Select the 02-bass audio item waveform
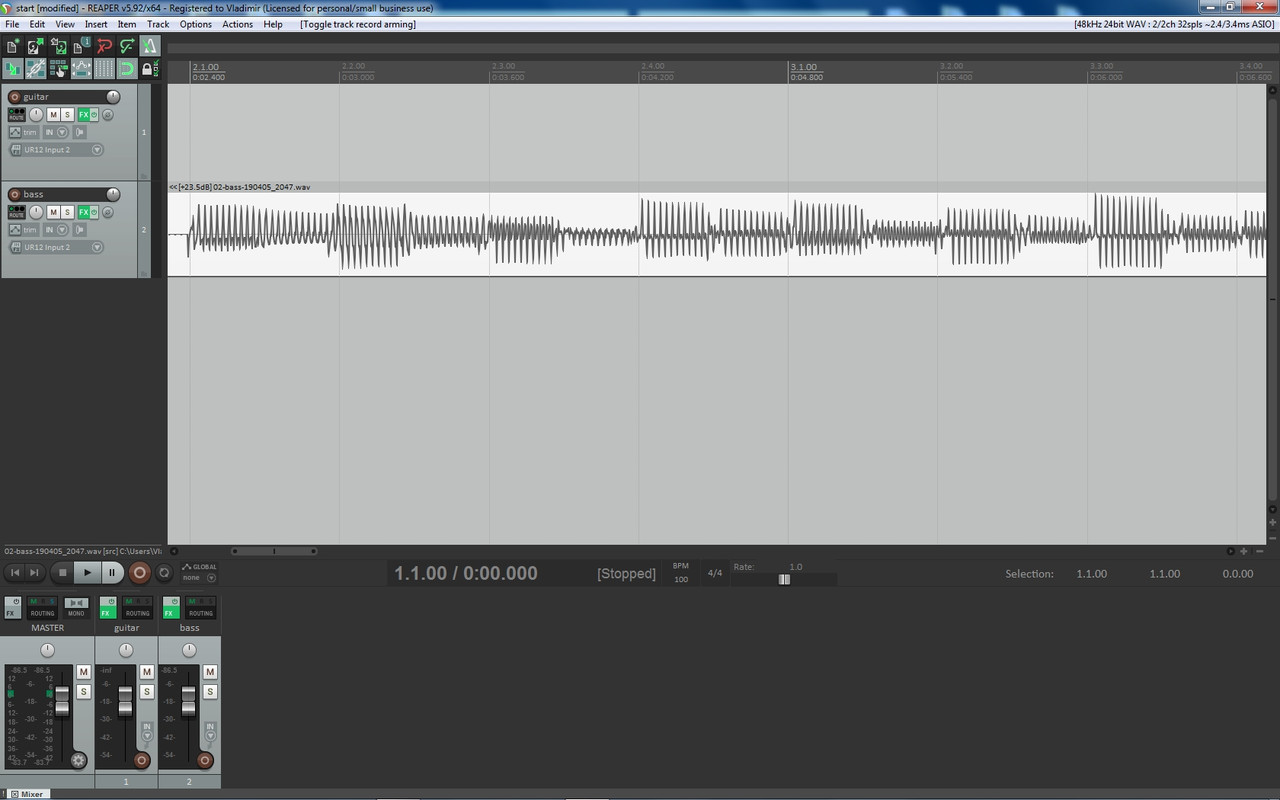Image resolution: width=1280 pixels, height=800 pixels. click(x=716, y=234)
